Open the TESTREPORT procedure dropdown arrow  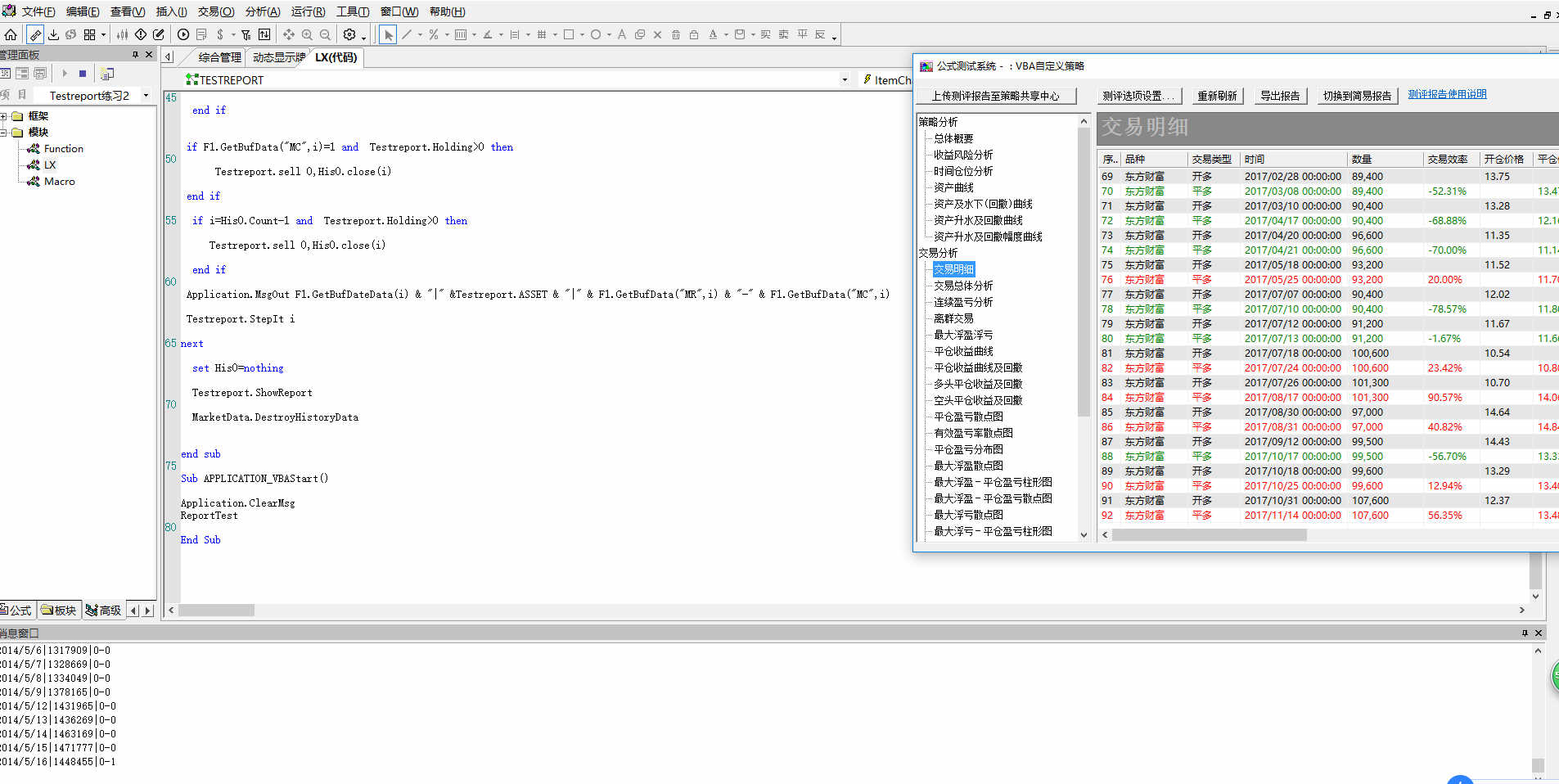[845, 79]
